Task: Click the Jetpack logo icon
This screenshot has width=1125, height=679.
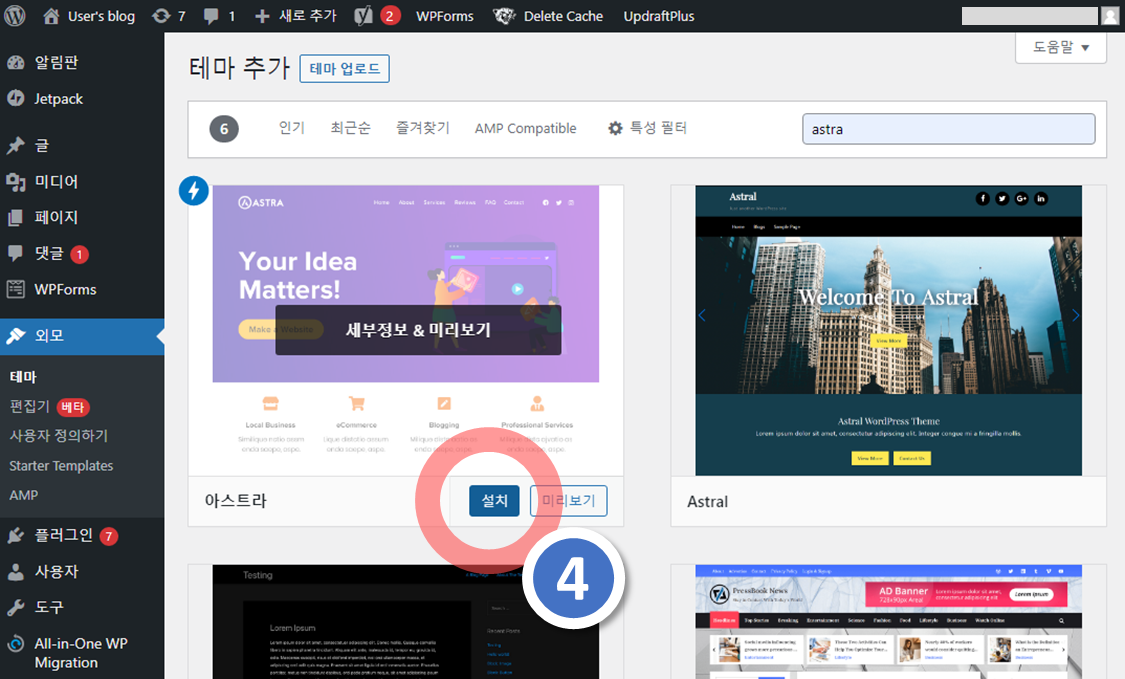Action: coord(16,98)
